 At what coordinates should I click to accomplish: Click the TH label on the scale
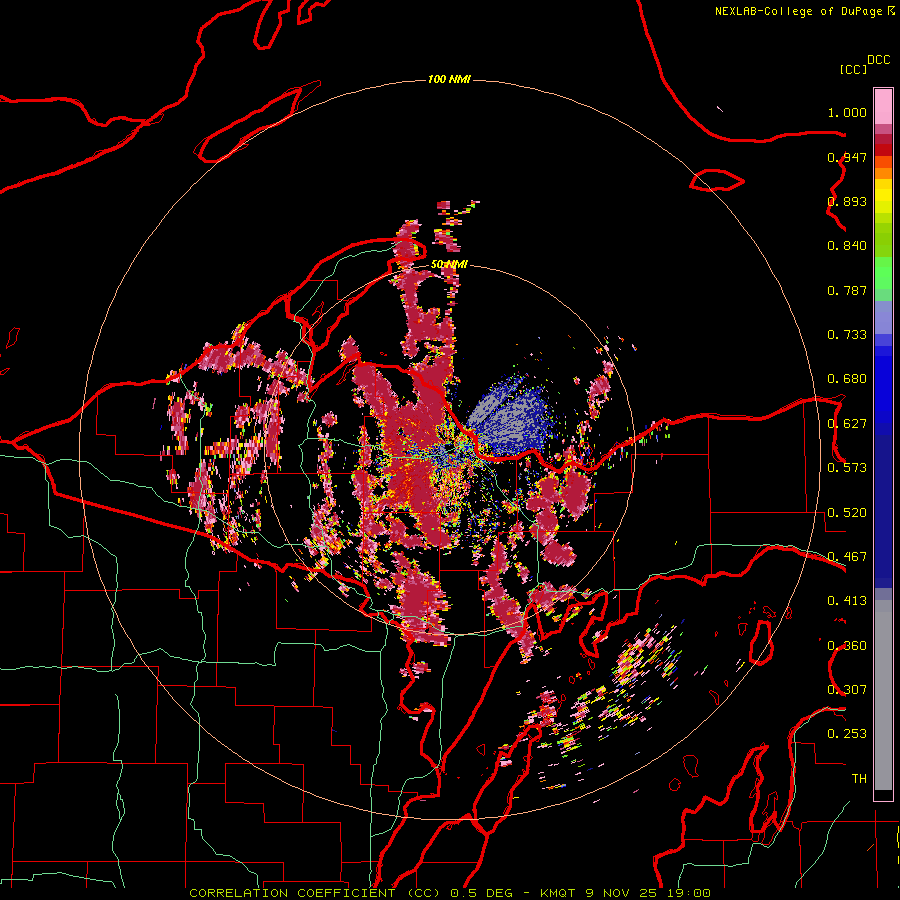[859, 779]
